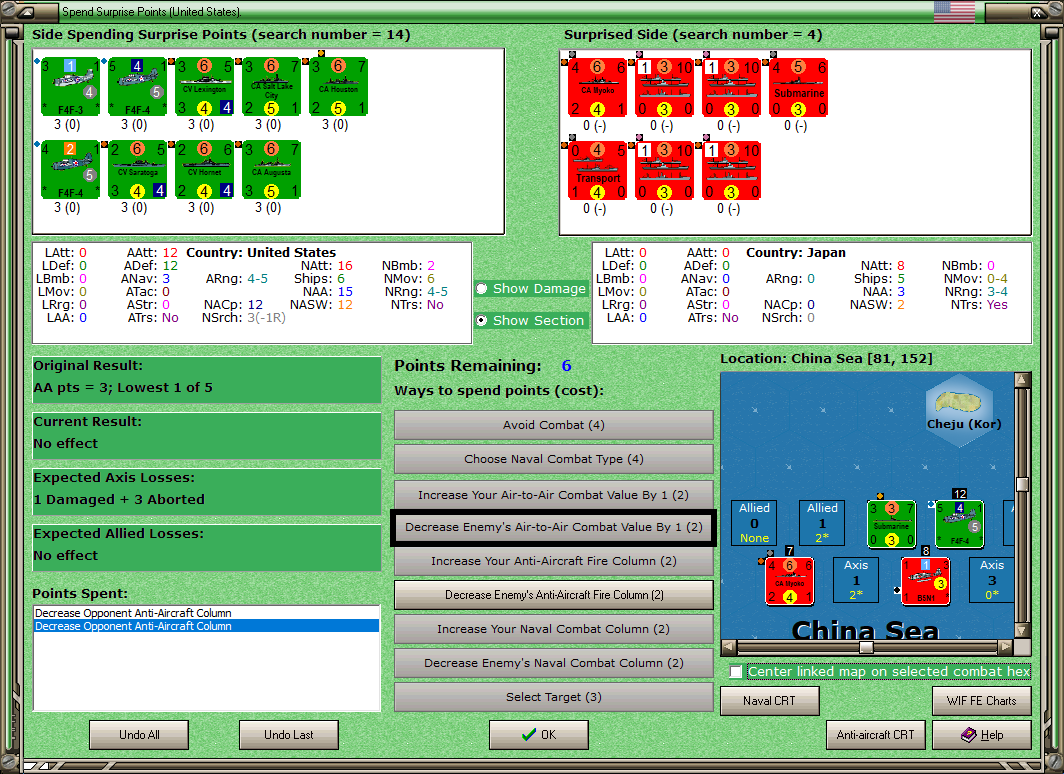
Task: Open the Naval CRT chart
Action: (x=770, y=701)
